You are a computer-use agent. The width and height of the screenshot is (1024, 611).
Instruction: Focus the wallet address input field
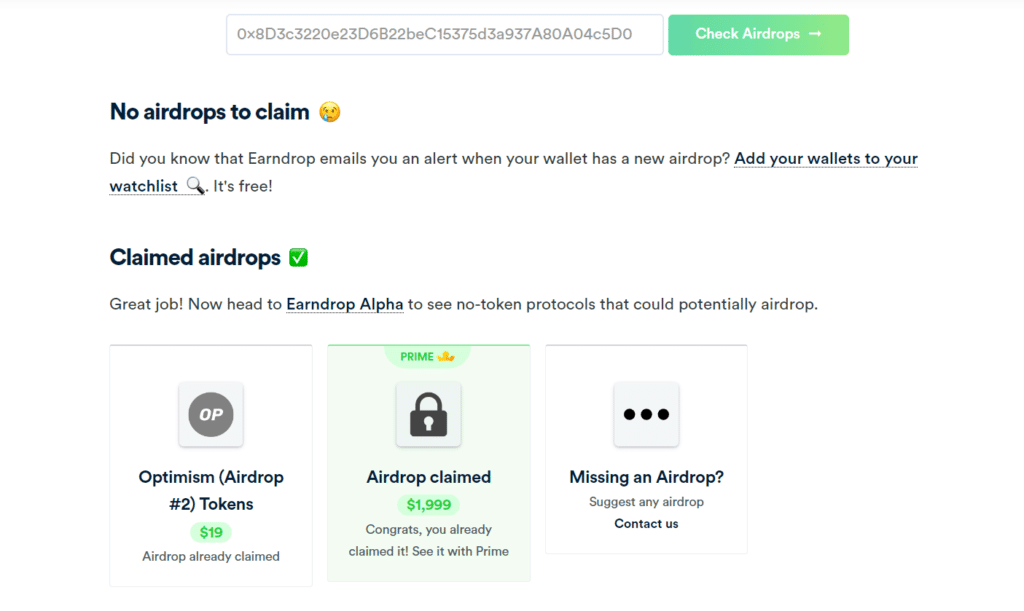coord(445,35)
